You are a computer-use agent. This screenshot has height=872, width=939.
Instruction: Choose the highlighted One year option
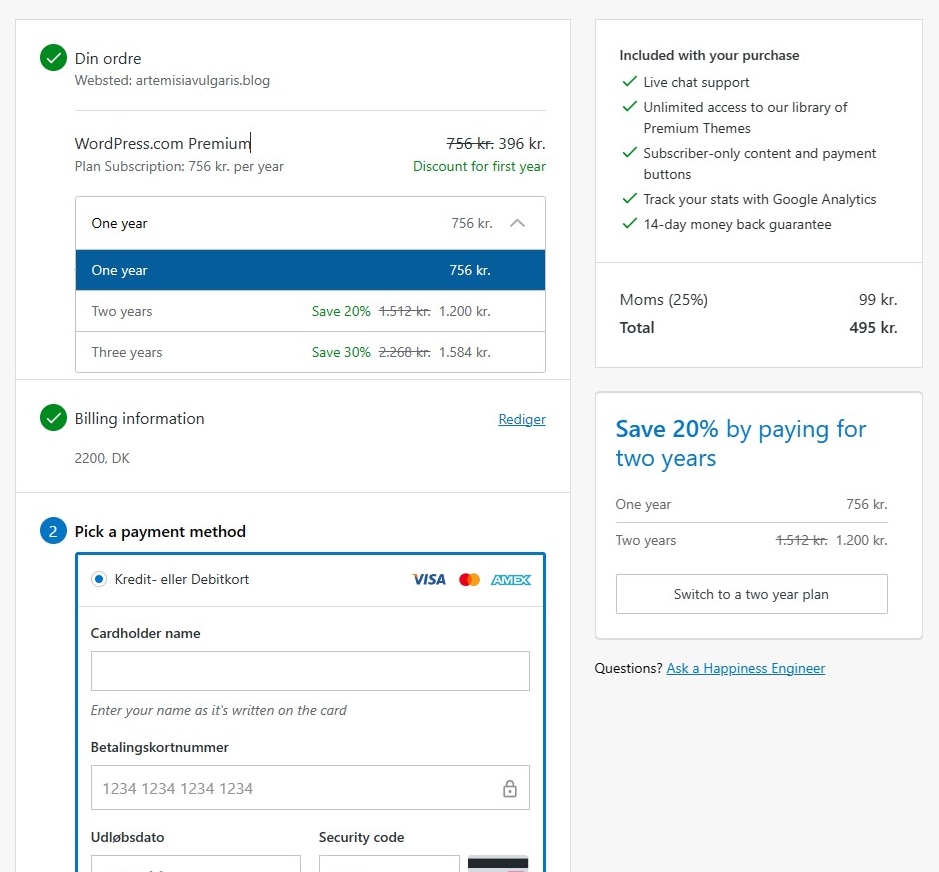pos(310,270)
